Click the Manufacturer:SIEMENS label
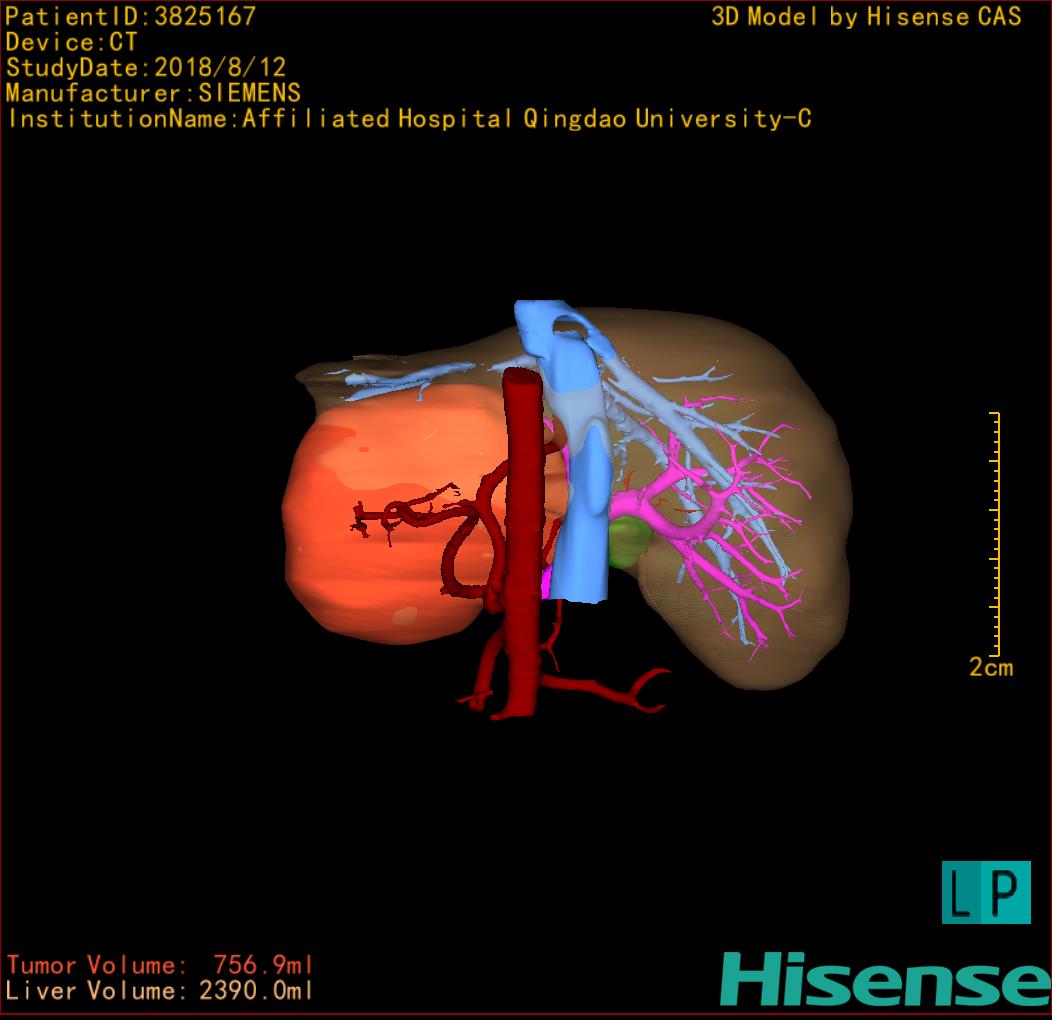Viewport: 1052px width, 1020px height. coord(153,93)
